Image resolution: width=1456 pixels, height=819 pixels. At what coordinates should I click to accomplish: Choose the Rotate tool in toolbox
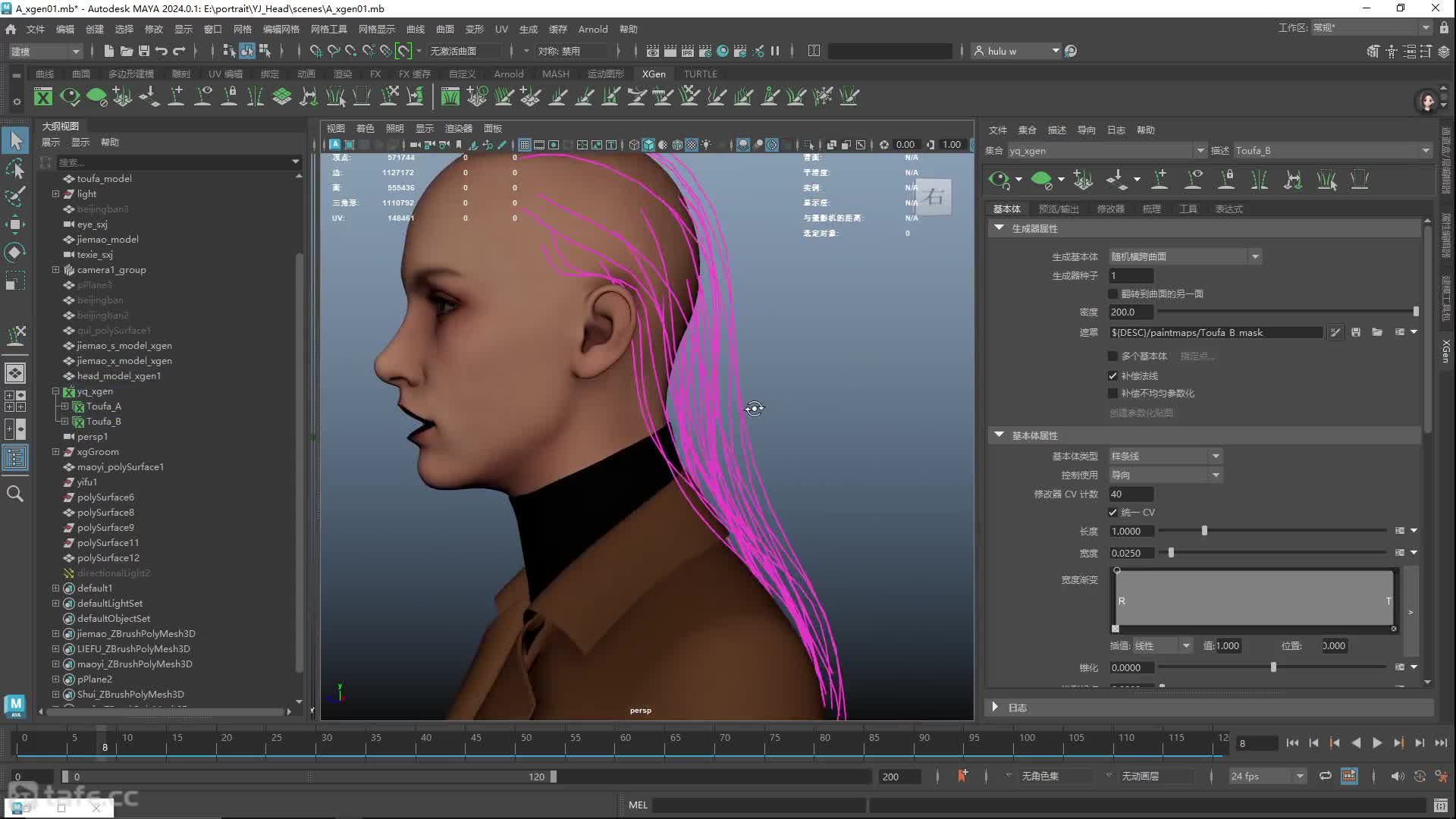16,252
